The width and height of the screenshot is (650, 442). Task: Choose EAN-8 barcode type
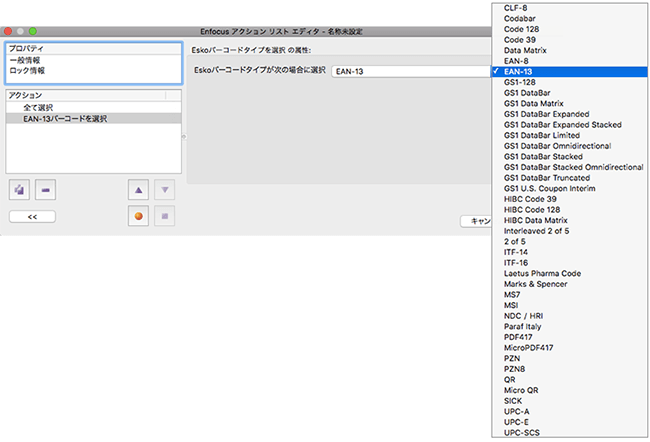(570, 61)
